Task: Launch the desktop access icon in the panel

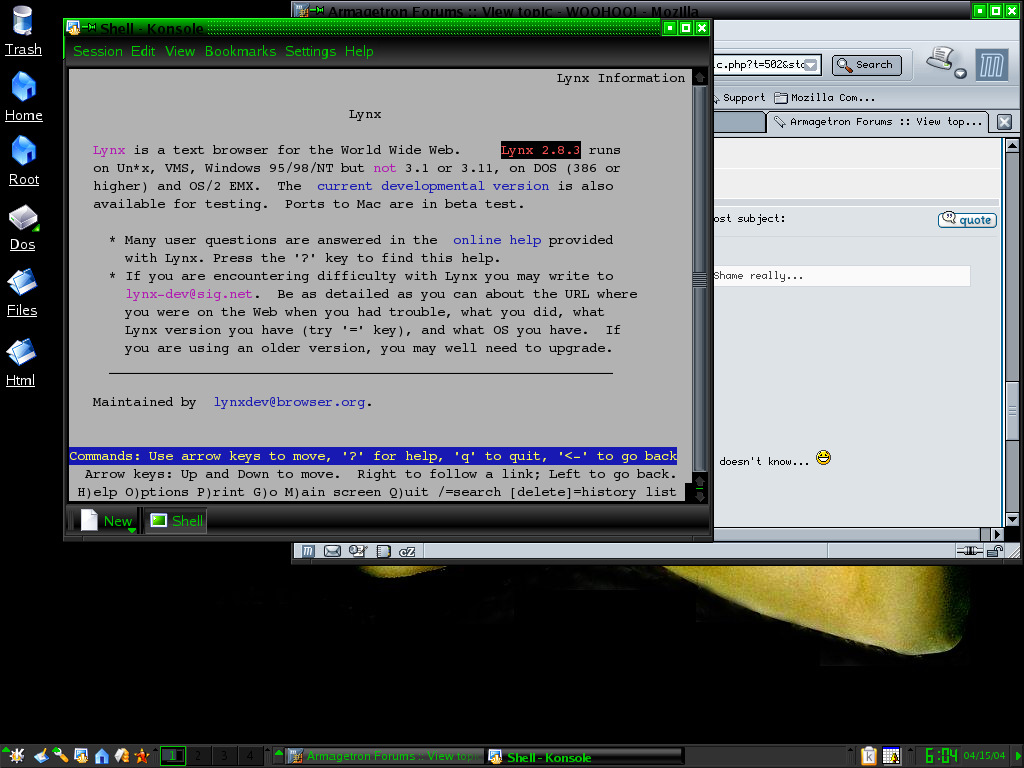Action: [41, 756]
